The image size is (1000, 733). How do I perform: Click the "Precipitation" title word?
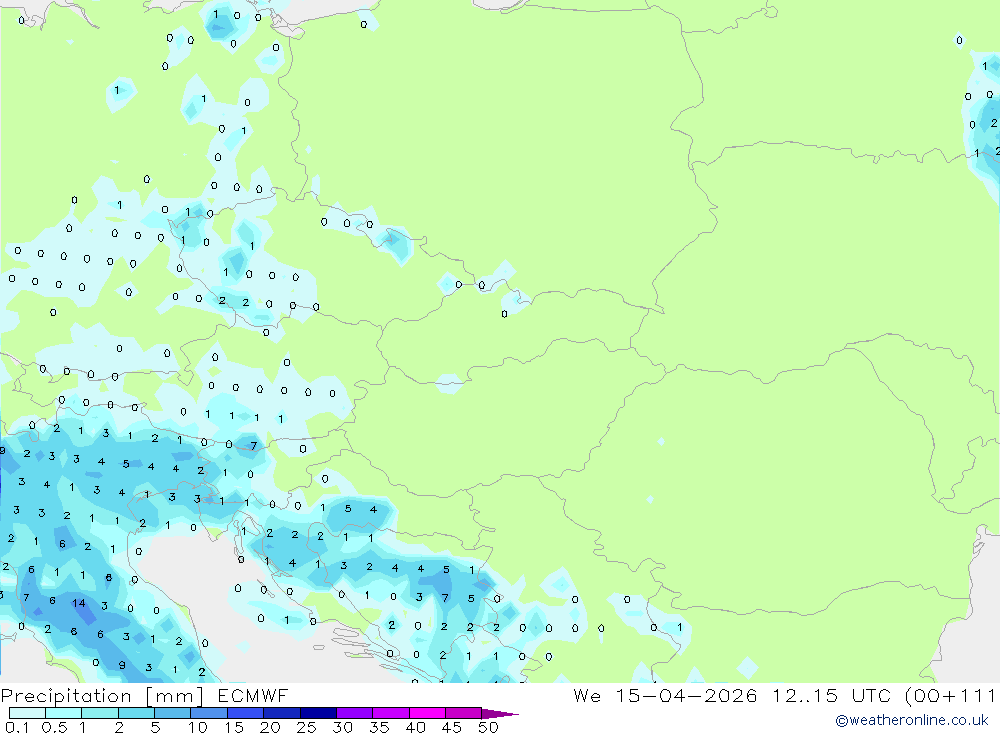(66, 696)
